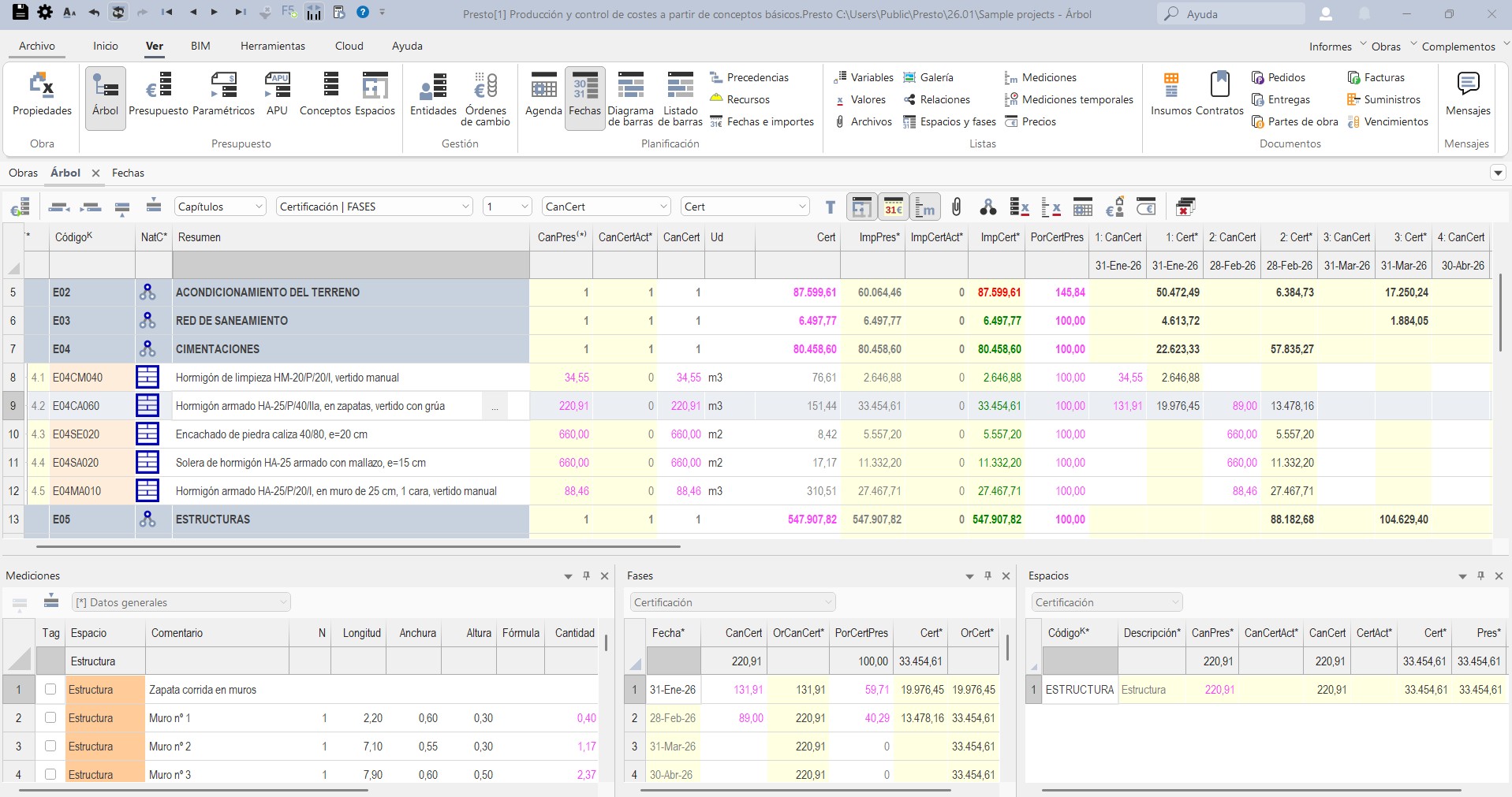
Task: Switch to the Fechas document tab
Action: point(128,173)
